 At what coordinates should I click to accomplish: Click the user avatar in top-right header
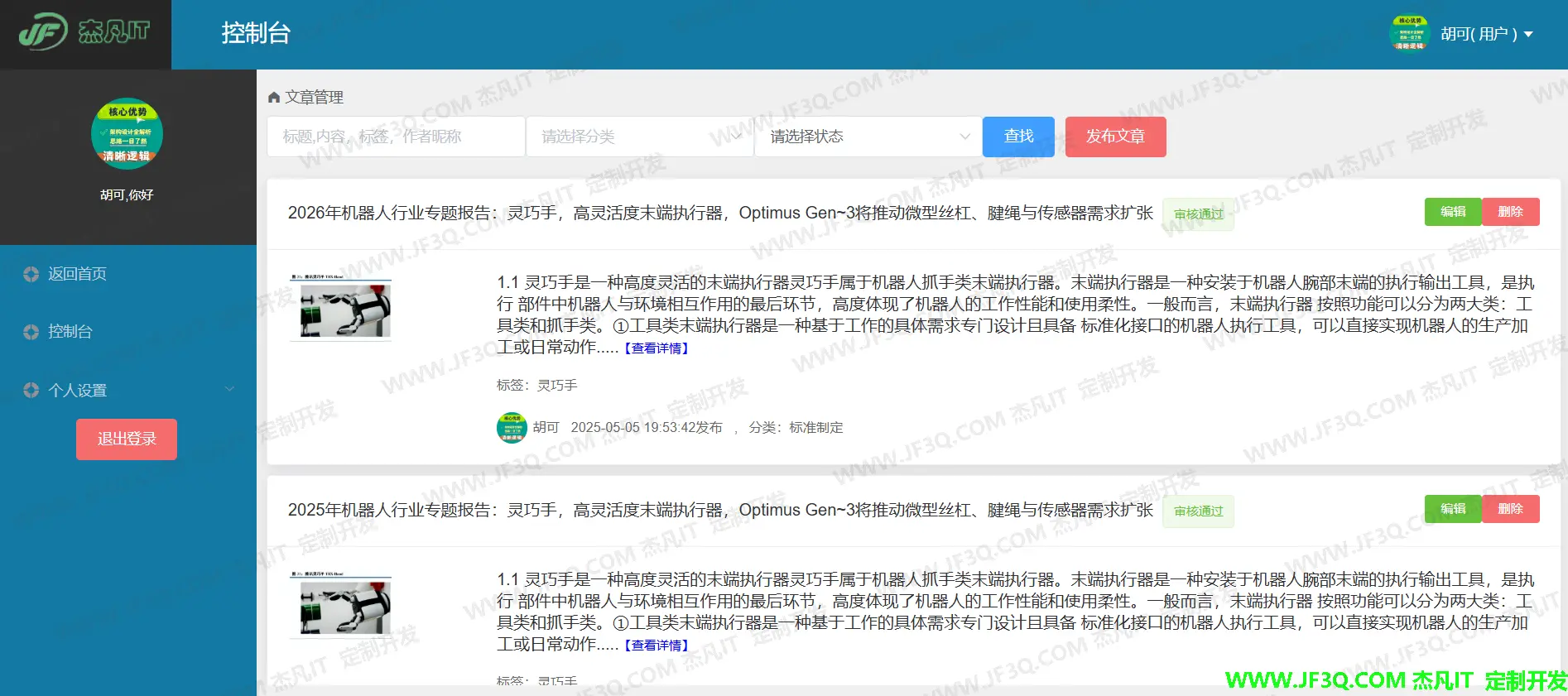pyautogui.click(x=1409, y=34)
